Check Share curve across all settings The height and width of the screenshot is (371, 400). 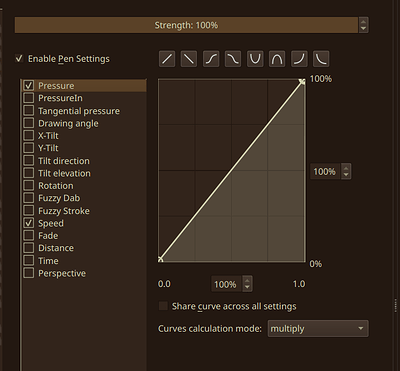[x=163, y=306]
